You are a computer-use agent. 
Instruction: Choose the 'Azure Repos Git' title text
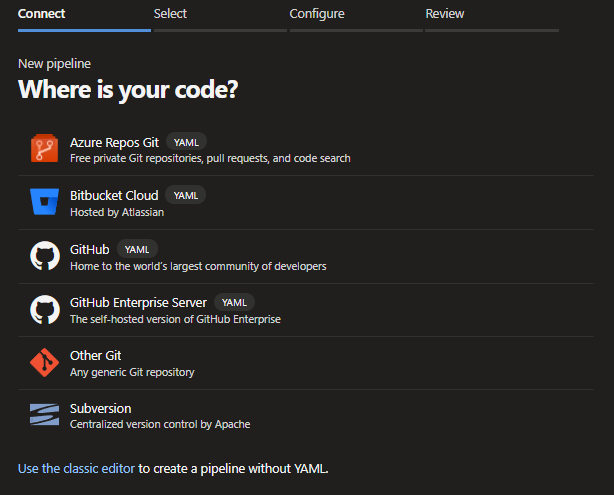[x=114, y=142]
